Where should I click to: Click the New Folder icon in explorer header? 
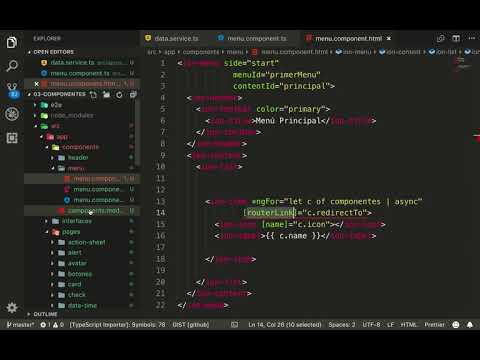click(x=106, y=95)
